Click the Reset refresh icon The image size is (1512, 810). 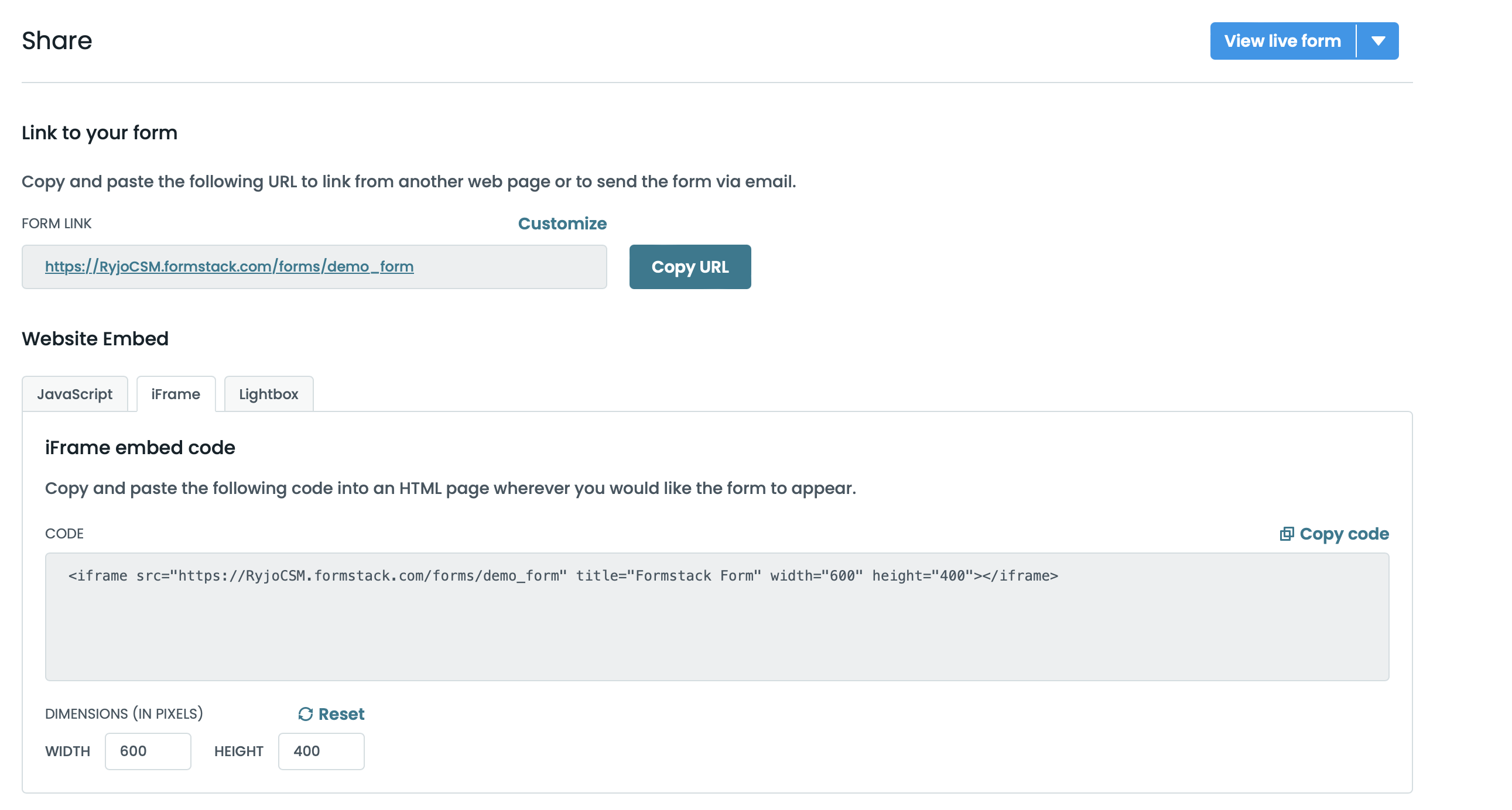[x=305, y=714]
